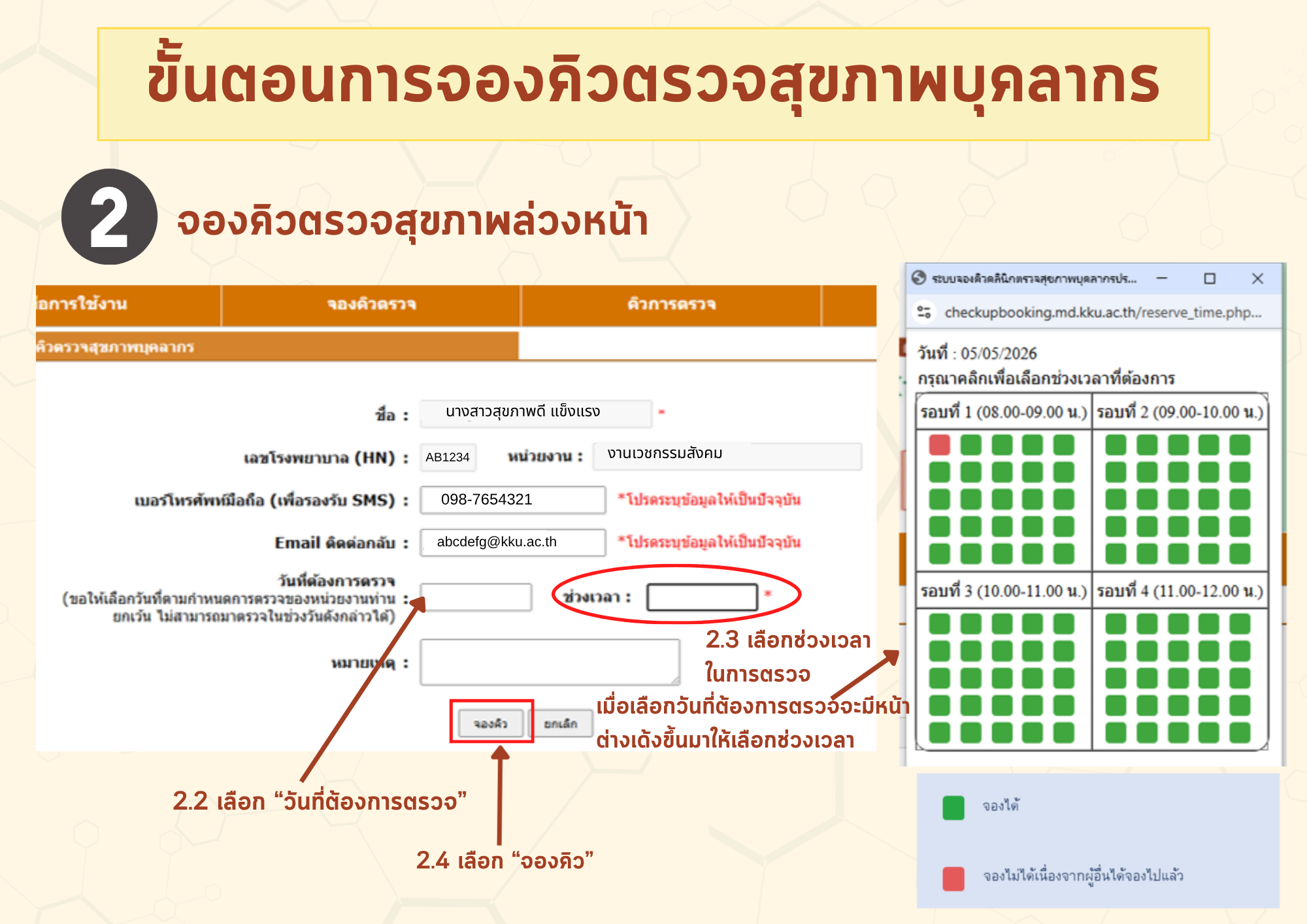Click the globe icon in popup title bar

coord(919,278)
